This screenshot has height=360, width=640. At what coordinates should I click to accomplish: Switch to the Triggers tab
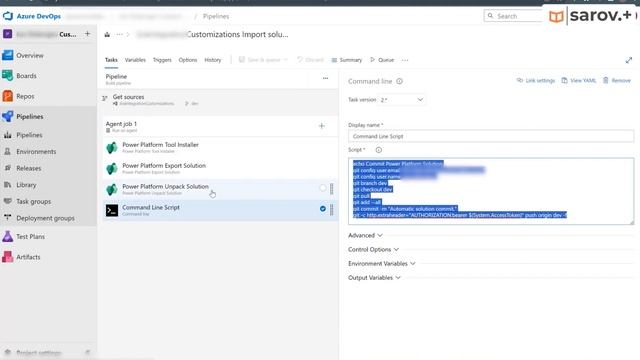[162, 60]
